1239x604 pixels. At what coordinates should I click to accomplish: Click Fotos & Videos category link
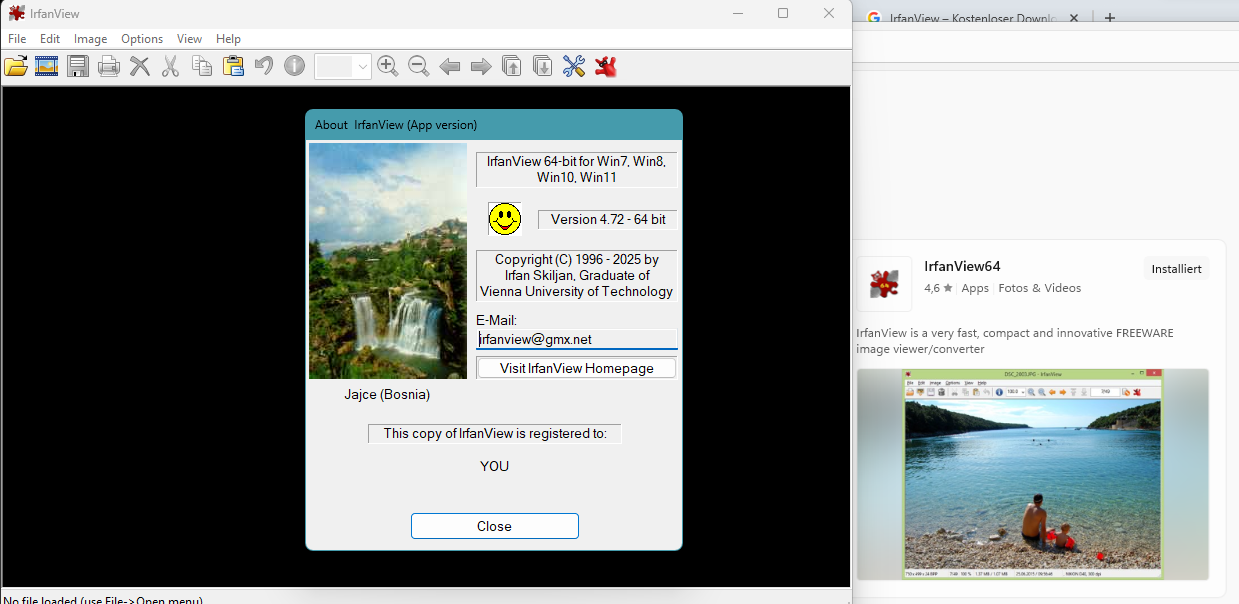pos(1039,288)
